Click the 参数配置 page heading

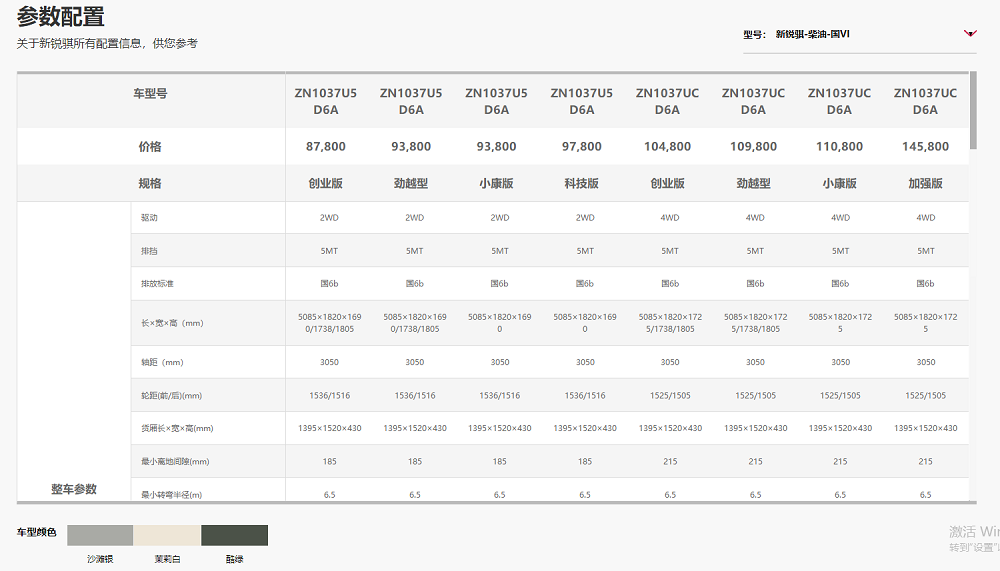(61, 17)
